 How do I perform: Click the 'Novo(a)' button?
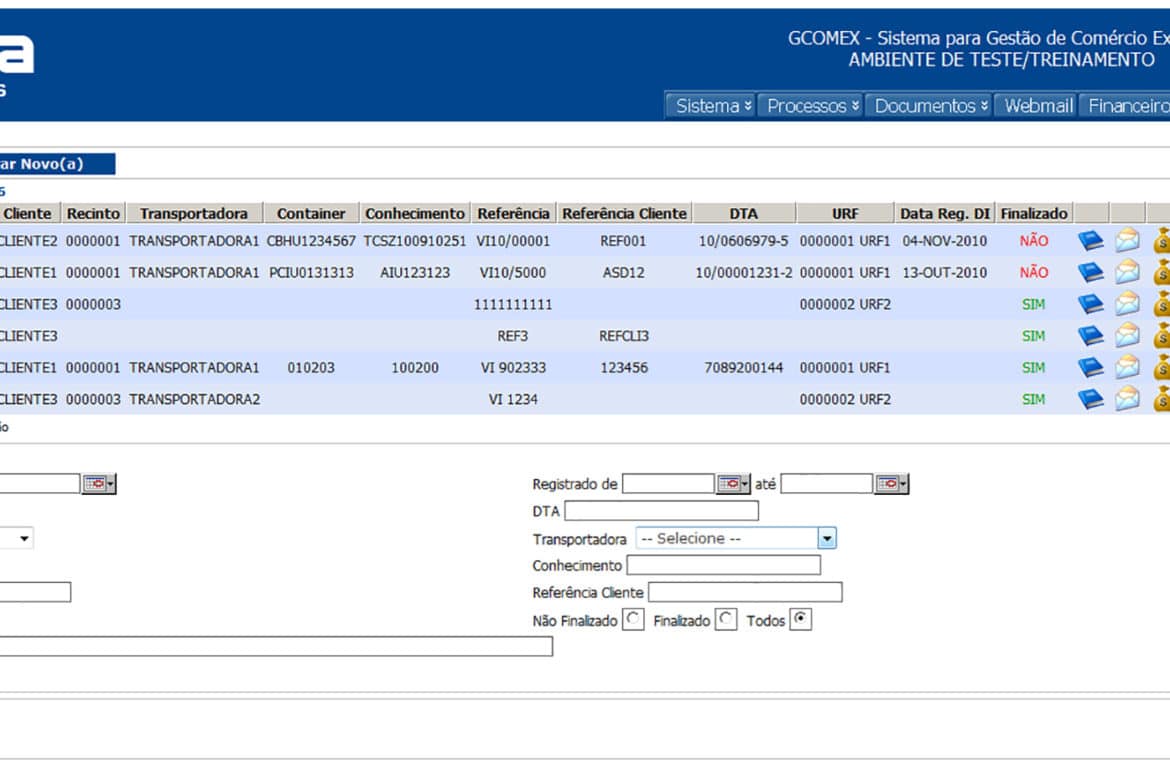(57, 163)
